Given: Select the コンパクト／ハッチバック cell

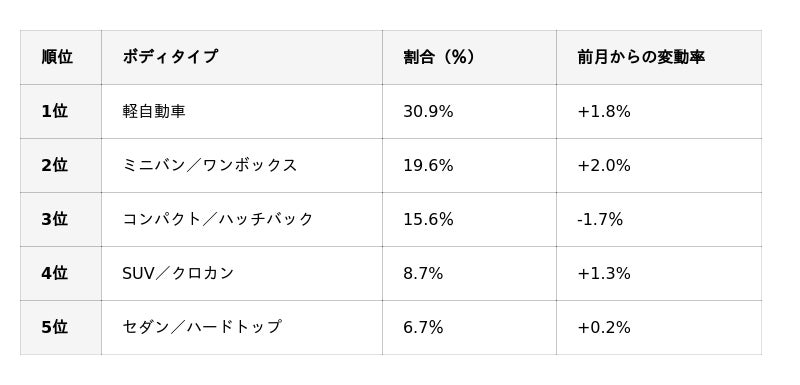Looking at the screenshot, I should [x=242, y=219].
